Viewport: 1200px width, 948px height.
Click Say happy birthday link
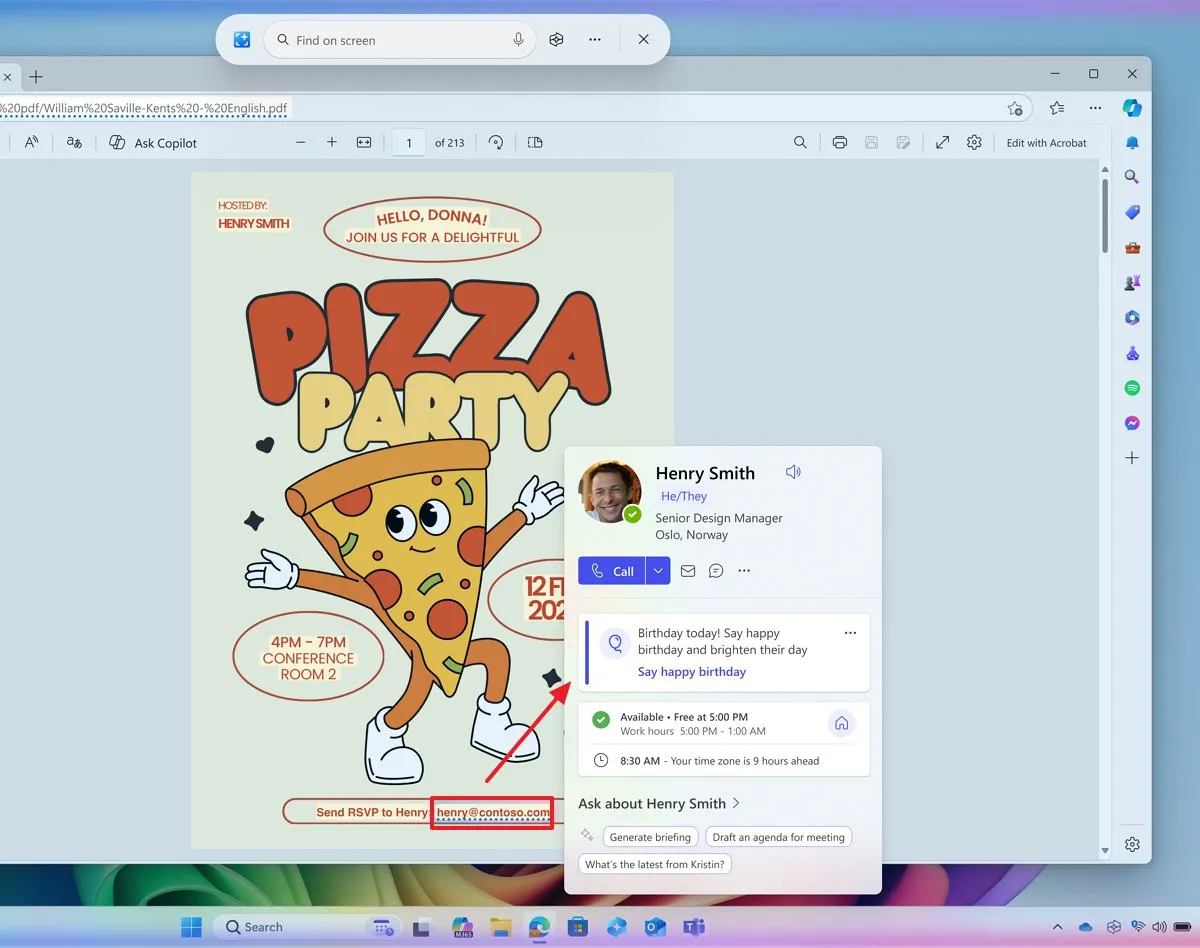point(692,672)
